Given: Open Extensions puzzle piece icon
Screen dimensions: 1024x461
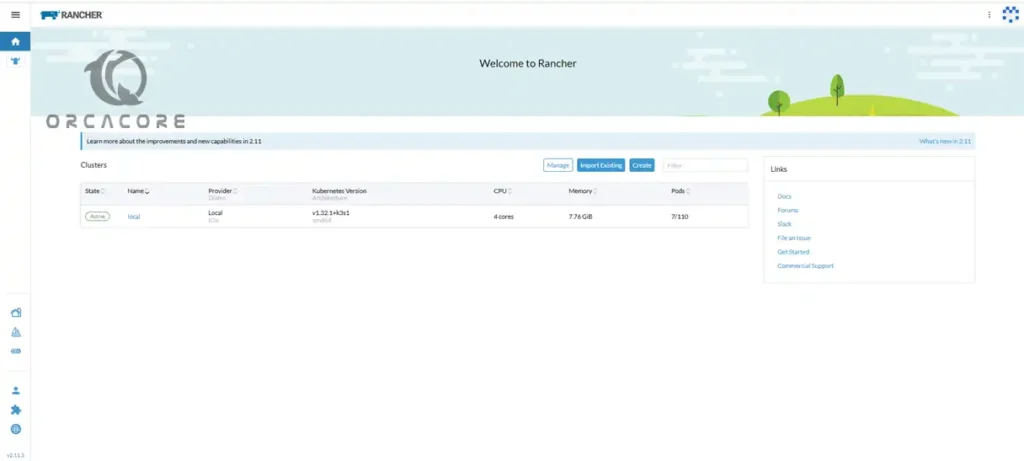Looking at the screenshot, I should (16, 410).
